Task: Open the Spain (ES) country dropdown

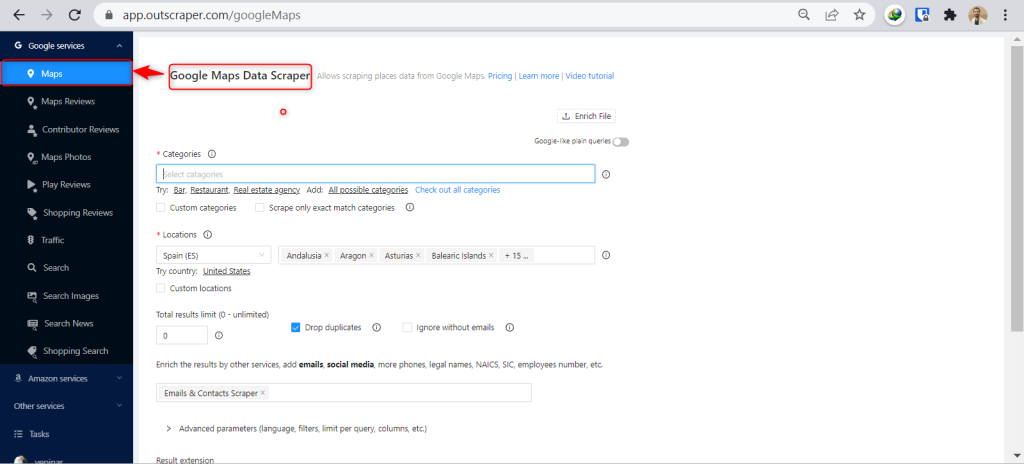Action: coord(213,256)
